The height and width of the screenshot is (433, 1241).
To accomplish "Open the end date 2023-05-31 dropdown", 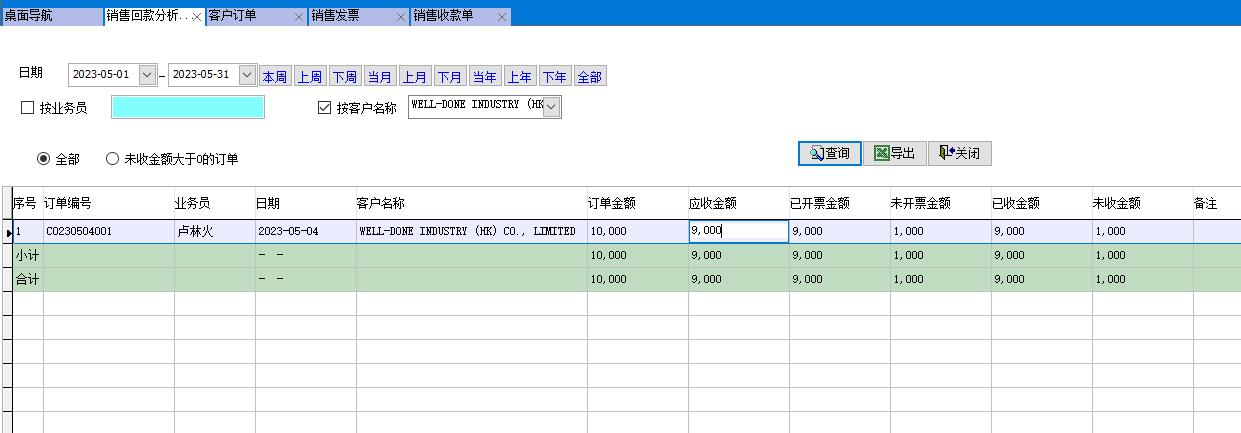I will tap(247, 75).
